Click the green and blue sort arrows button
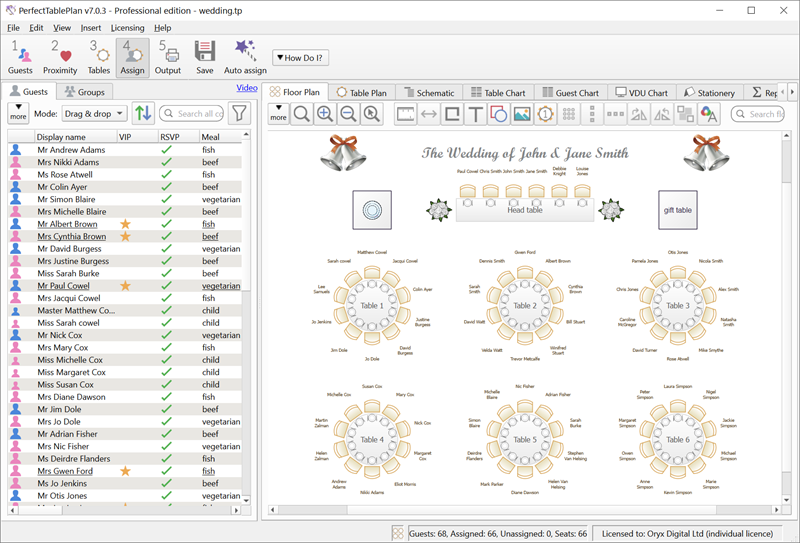 (x=143, y=113)
